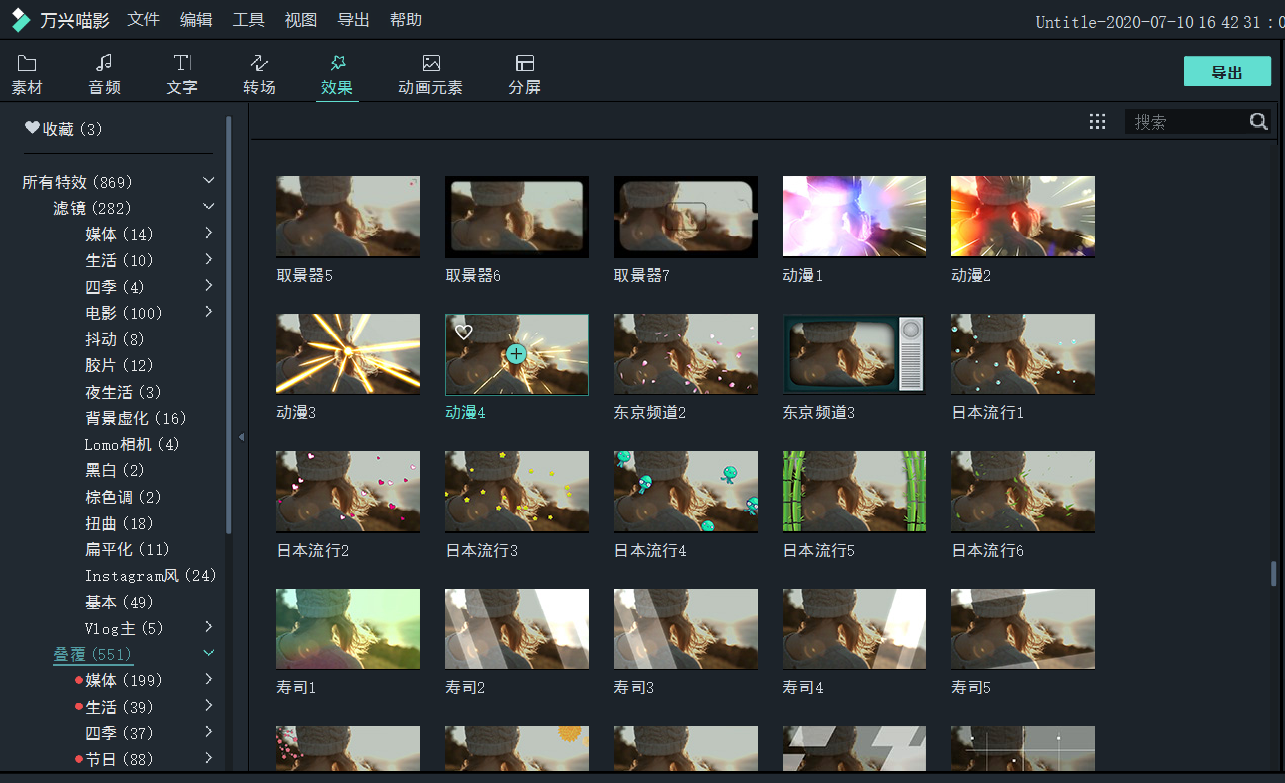Select the 东京频道3 TV-frame thumbnail
This screenshot has height=783, width=1285.
[854, 355]
